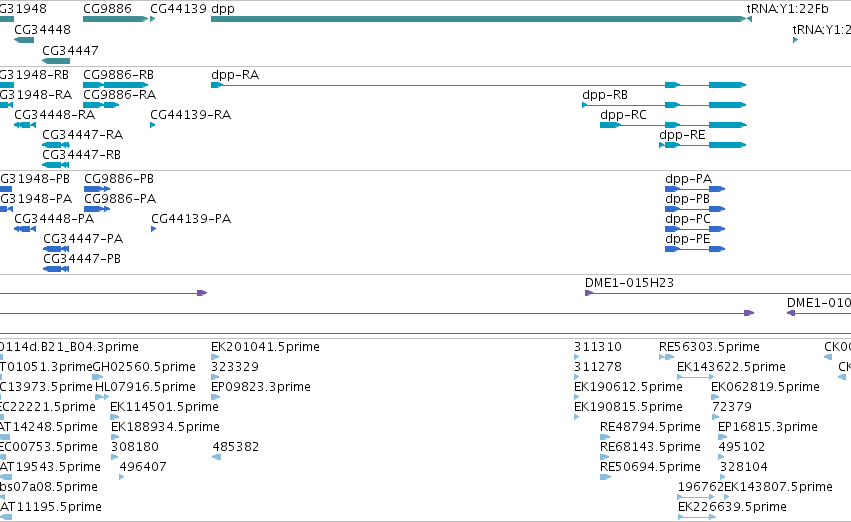Select the 311310 EST marker
The width and height of the screenshot is (851, 522).
[576, 357]
